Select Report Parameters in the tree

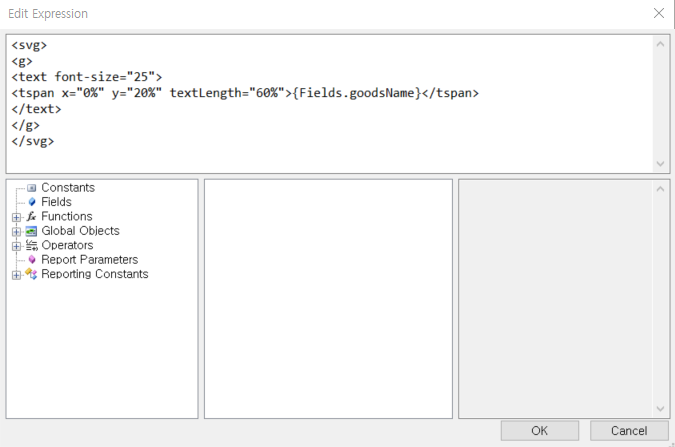click(90, 260)
